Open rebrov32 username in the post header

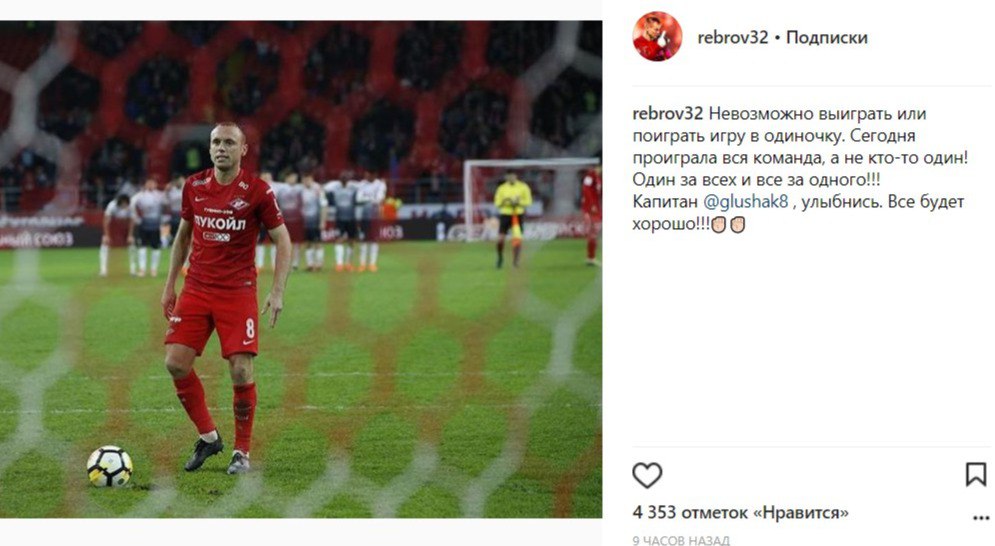pyautogui.click(x=733, y=37)
